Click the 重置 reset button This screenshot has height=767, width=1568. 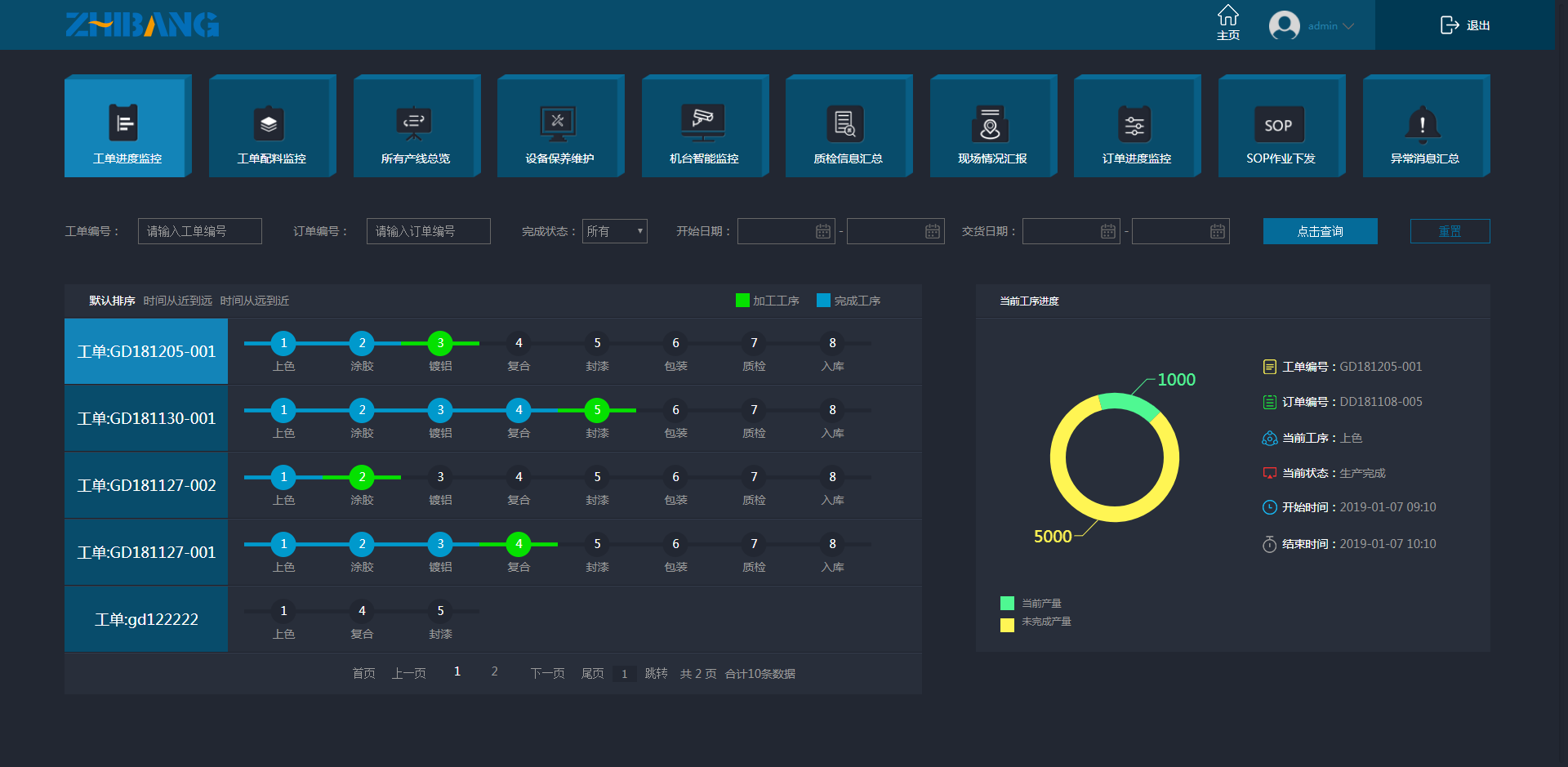coord(1450,231)
